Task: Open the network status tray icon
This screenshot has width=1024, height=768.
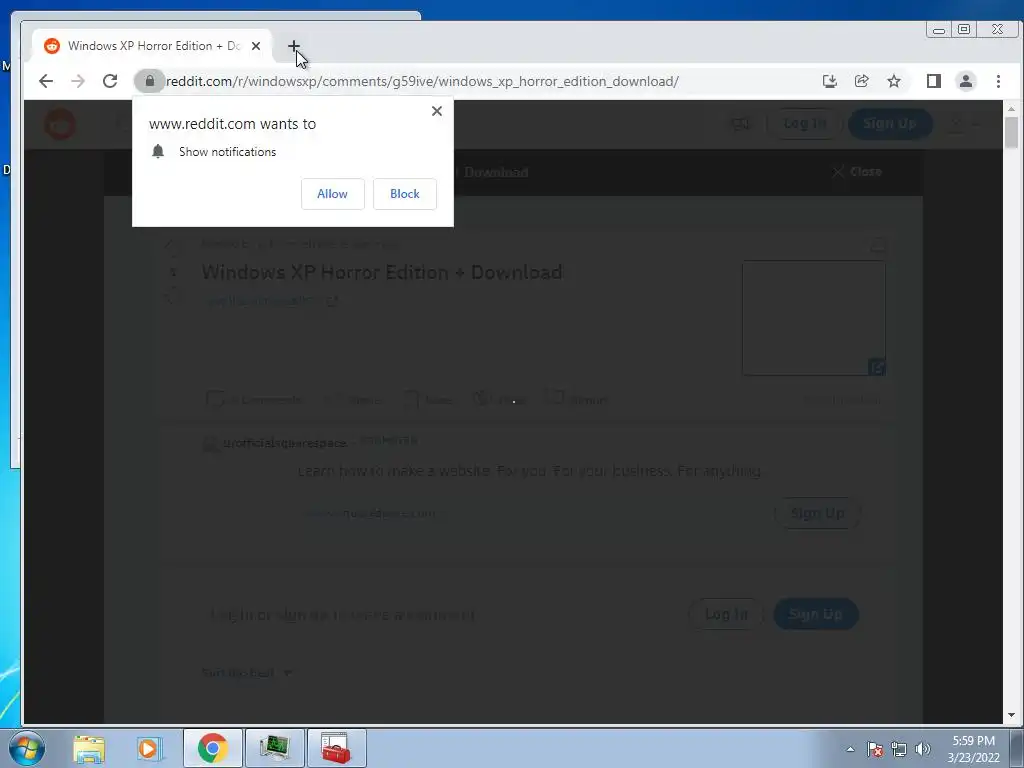Action: 899,749
